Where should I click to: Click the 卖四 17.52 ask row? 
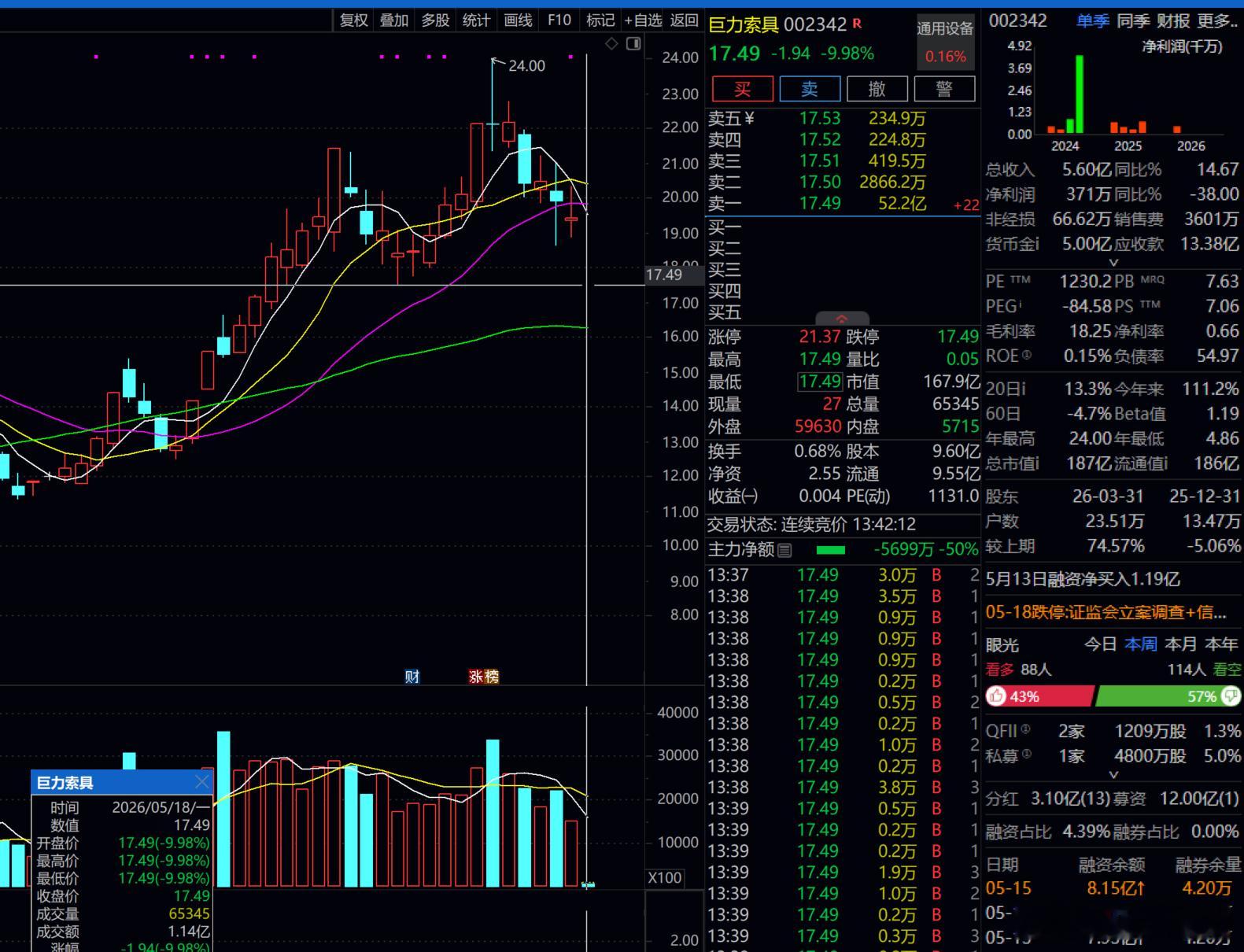843,140
